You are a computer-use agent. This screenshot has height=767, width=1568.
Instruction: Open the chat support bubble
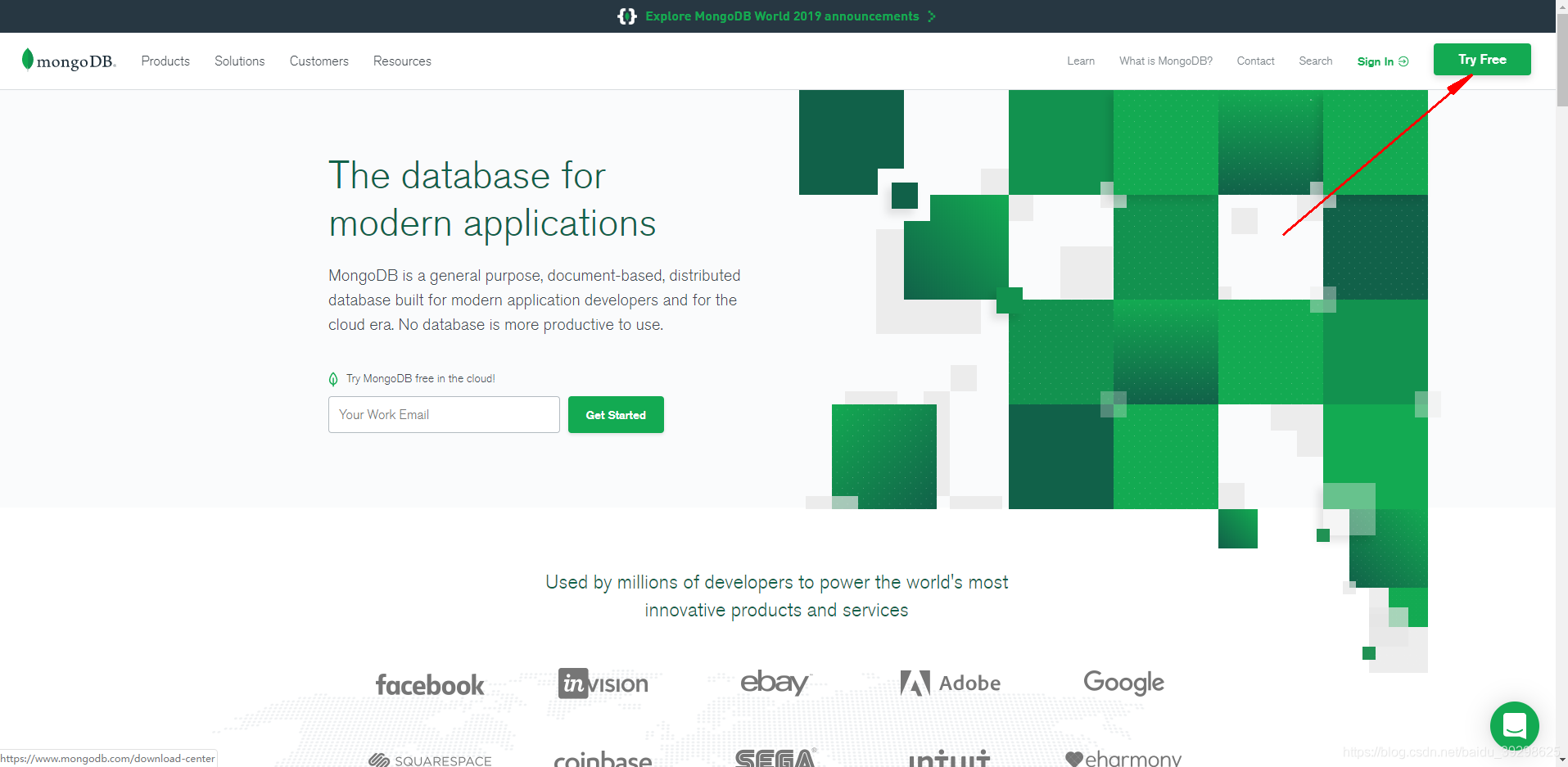(1514, 725)
